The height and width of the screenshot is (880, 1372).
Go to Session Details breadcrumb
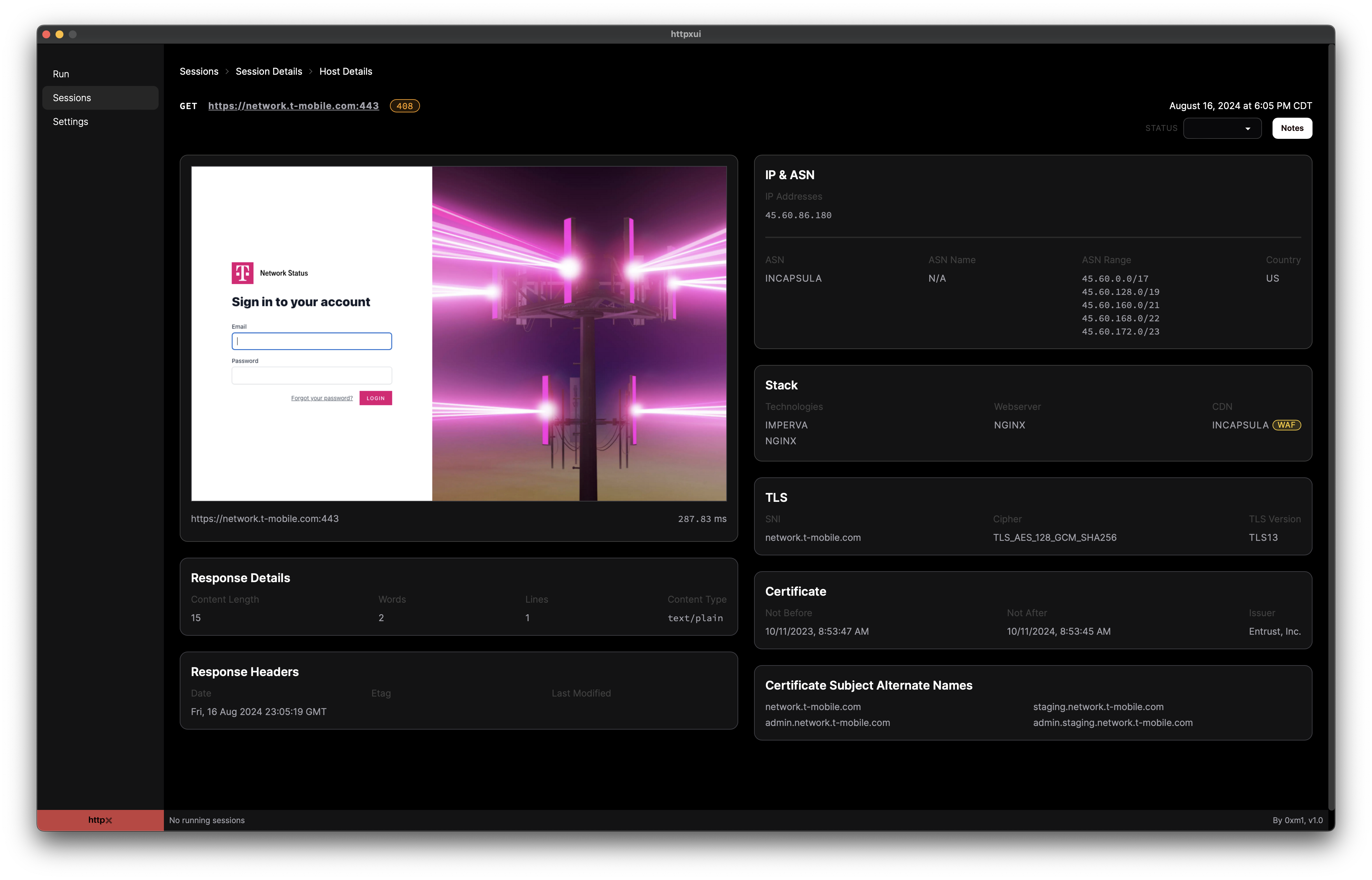[x=268, y=71]
